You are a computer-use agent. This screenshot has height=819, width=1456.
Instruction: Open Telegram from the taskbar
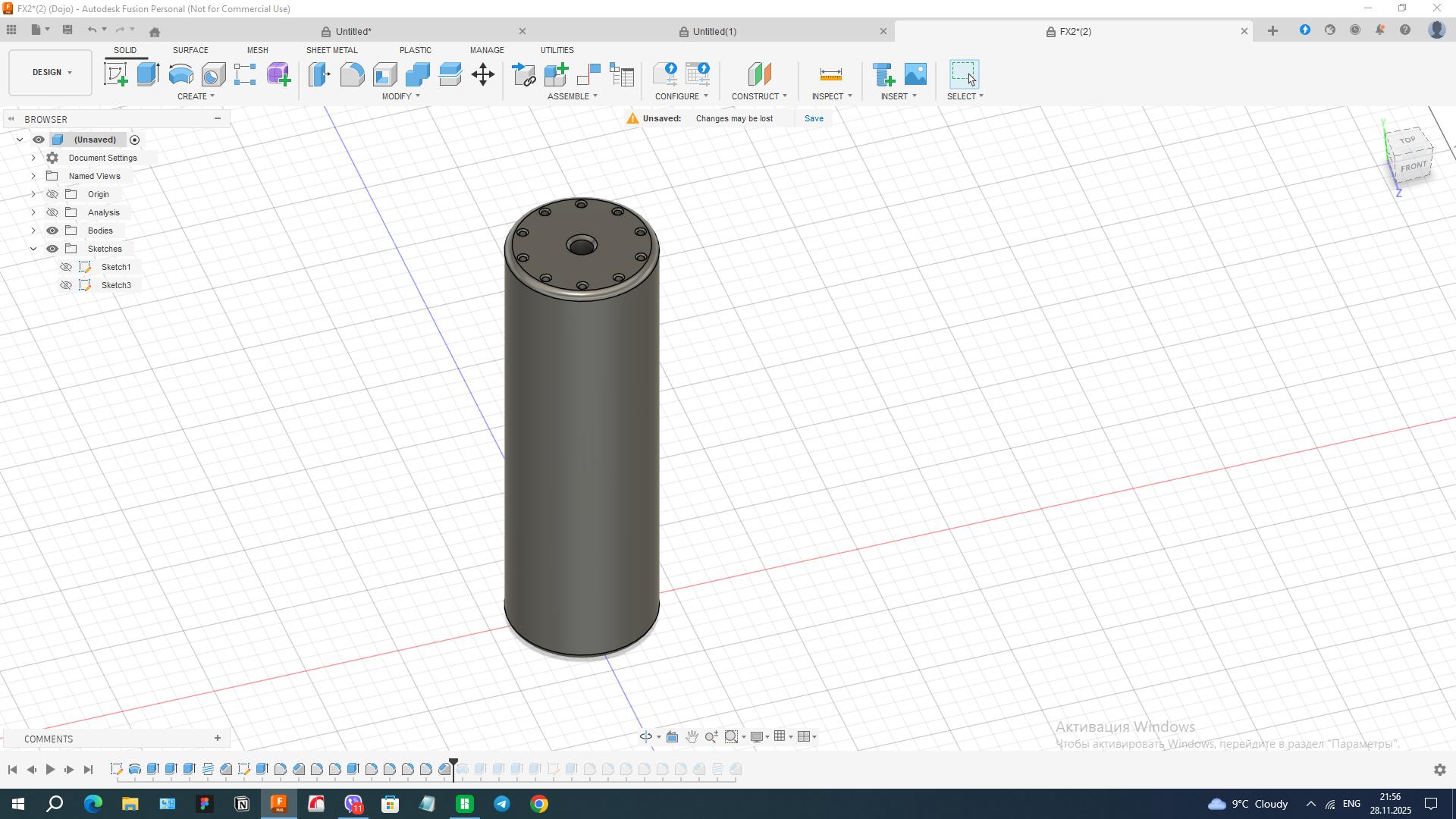click(502, 804)
